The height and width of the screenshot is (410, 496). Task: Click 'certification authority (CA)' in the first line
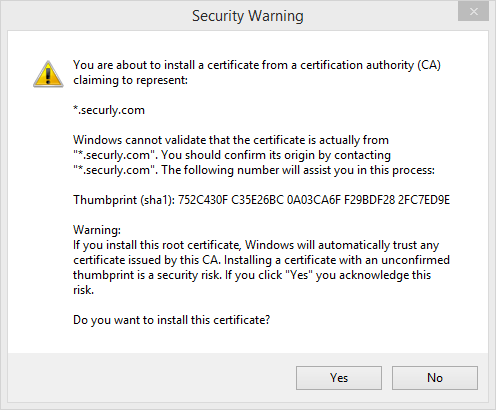(x=370, y=65)
